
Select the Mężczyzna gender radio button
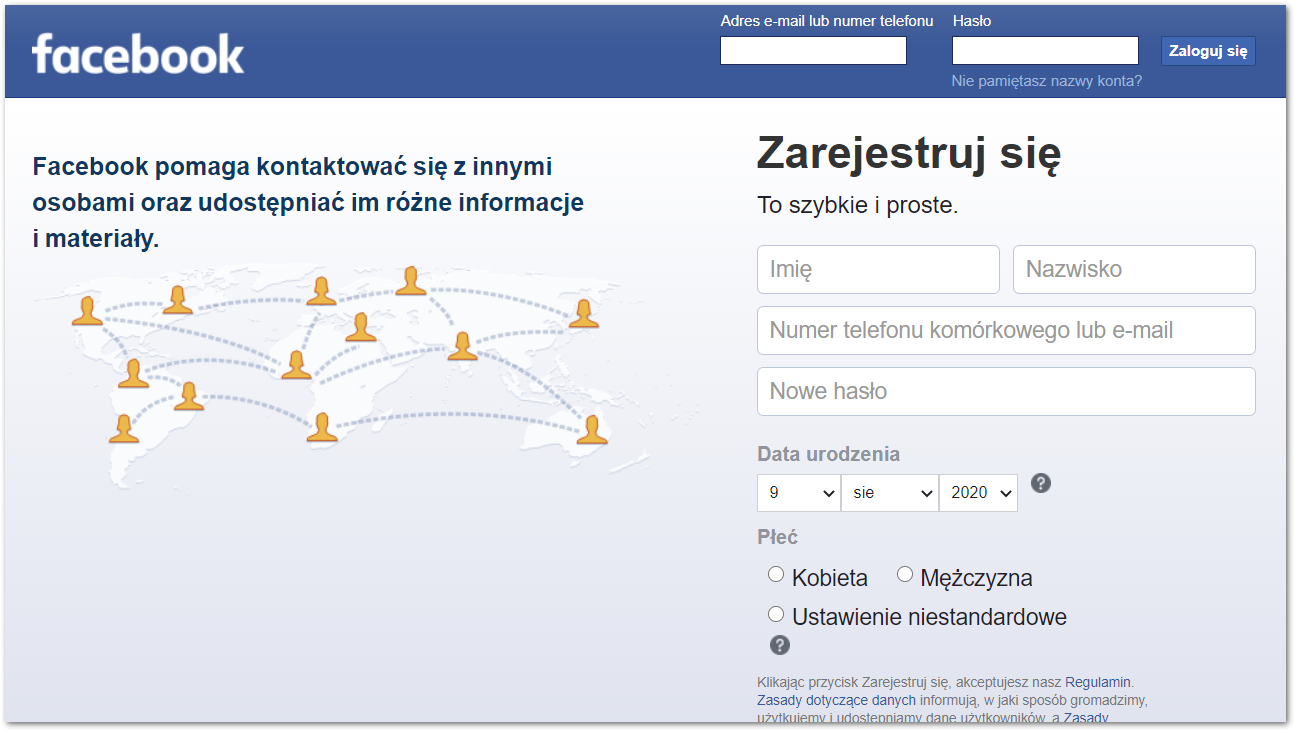[x=905, y=574]
